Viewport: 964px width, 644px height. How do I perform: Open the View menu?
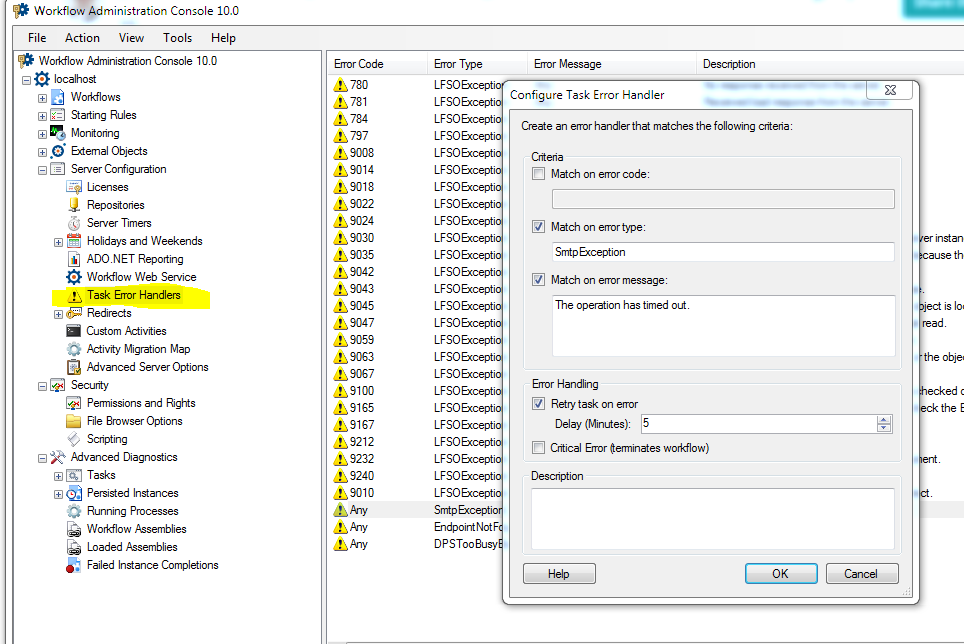pos(132,38)
